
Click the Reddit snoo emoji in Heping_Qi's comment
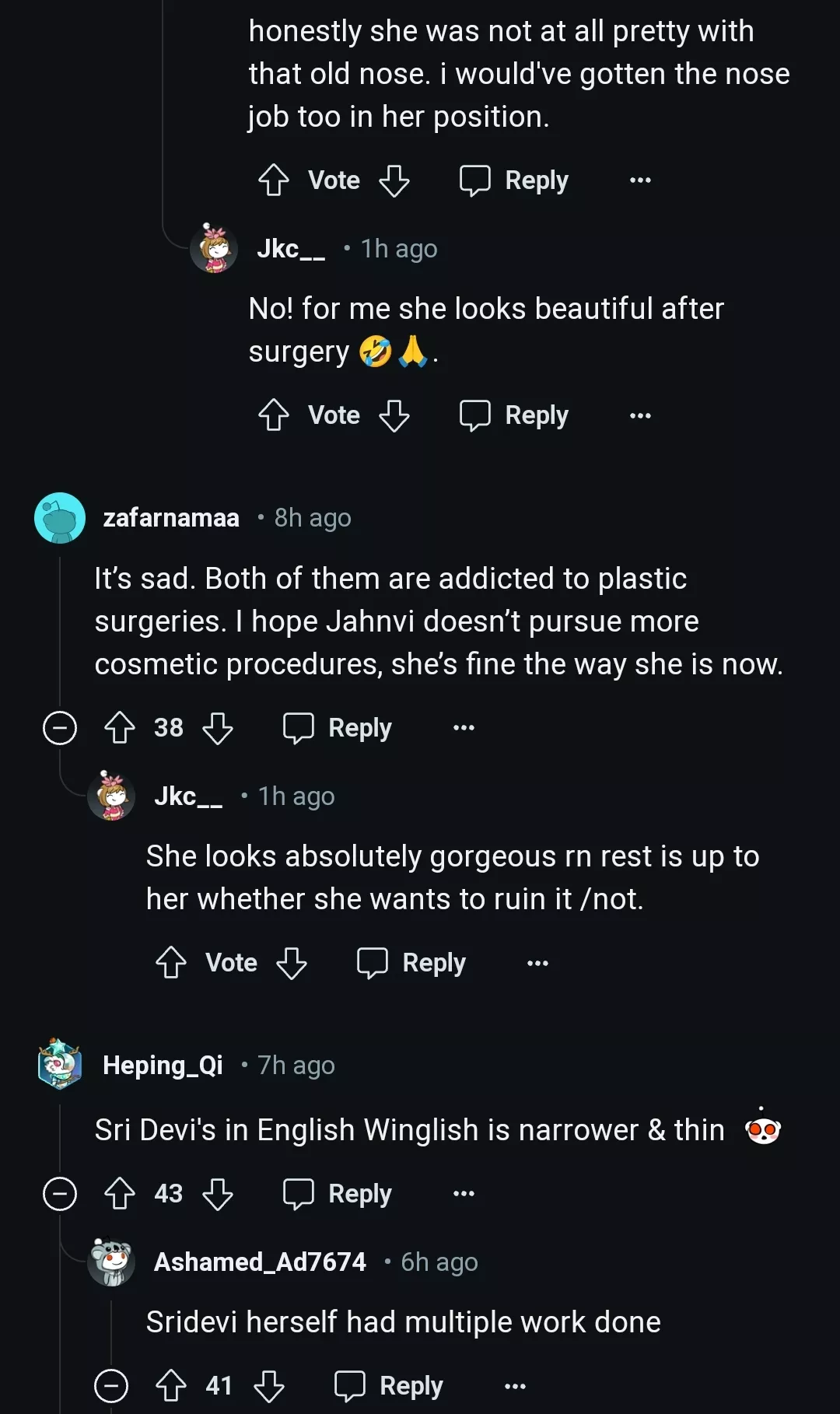coord(765,1129)
